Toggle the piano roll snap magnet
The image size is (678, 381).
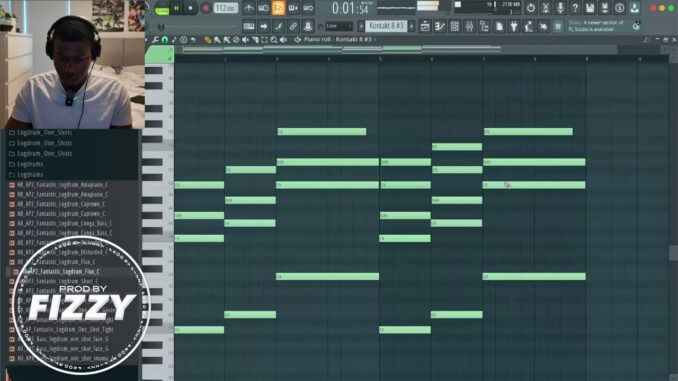[x=165, y=40]
